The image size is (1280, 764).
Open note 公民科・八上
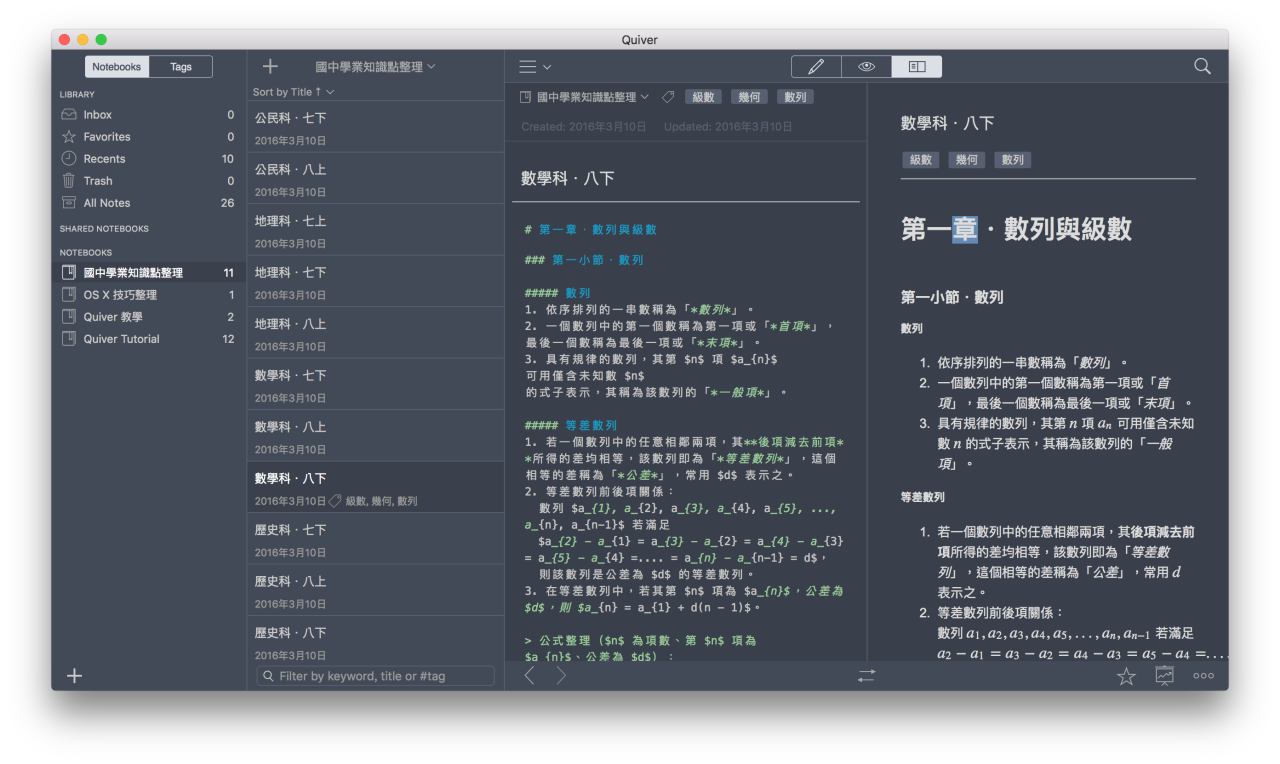coord(375,179)
